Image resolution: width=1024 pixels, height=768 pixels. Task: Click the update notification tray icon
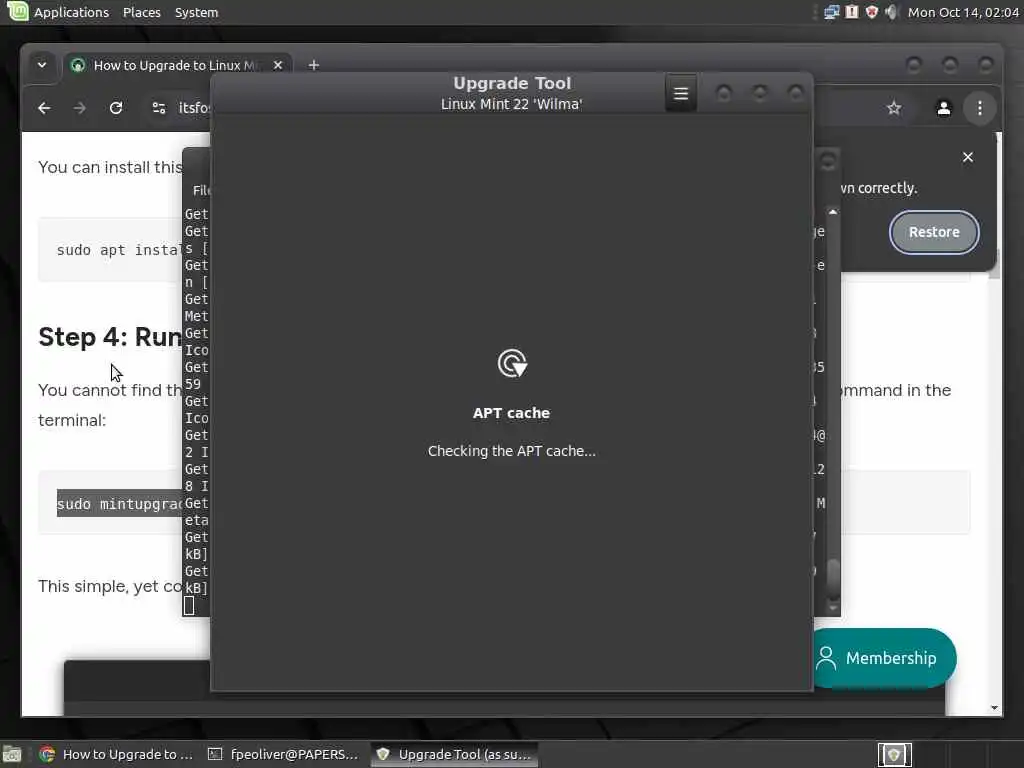tap(852, 12)
